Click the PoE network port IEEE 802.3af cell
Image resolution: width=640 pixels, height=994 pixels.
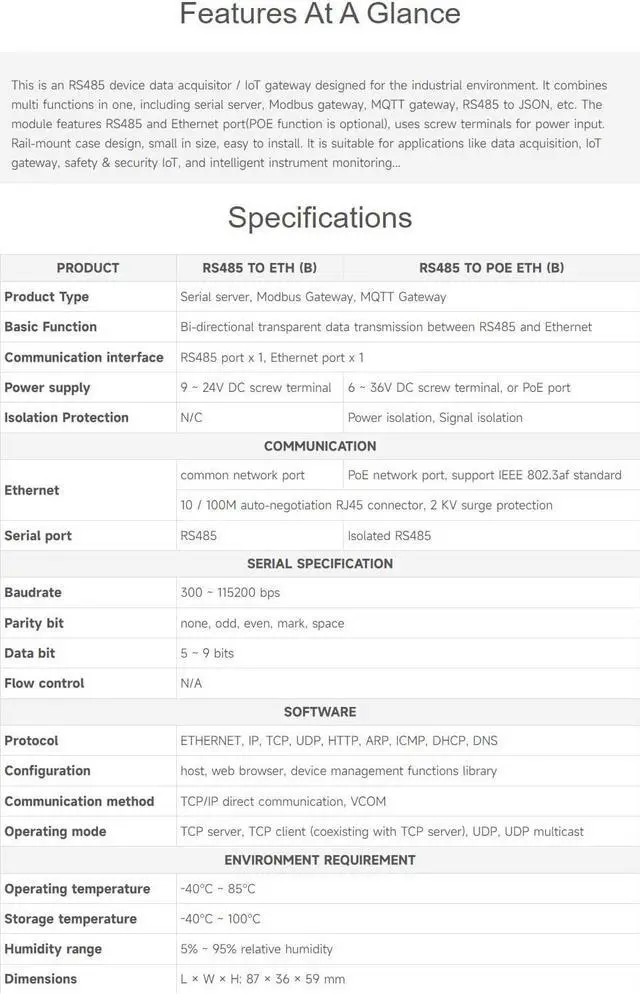pyautogui.click(x=485, y=475)
